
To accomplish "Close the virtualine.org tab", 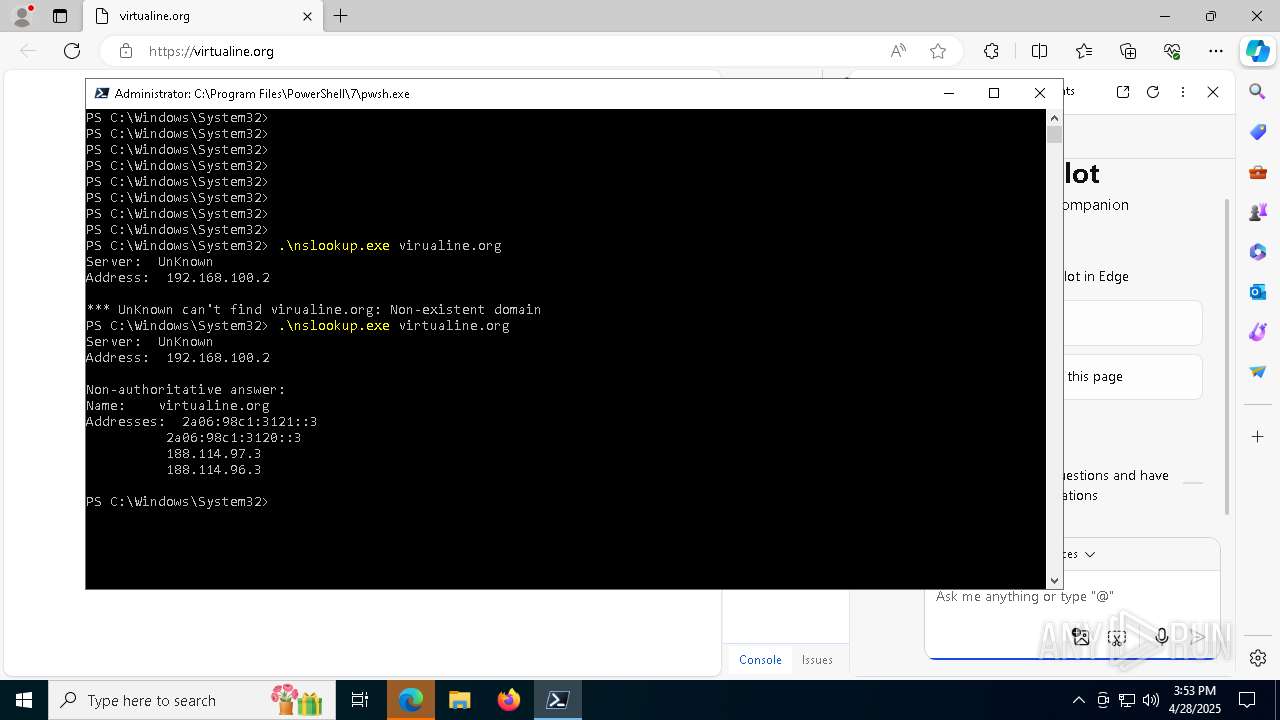I will pyautogui.click(x=307, y=16).
